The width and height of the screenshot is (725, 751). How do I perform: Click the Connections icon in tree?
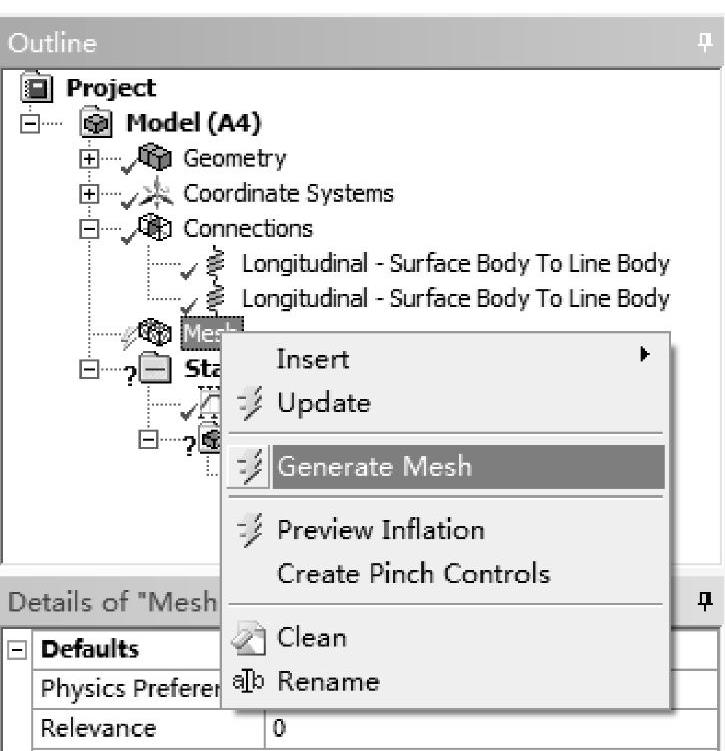(155, 229)
